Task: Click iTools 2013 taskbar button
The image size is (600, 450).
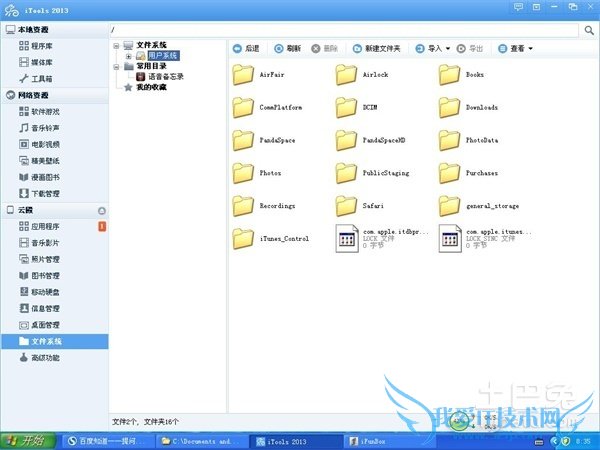Action: 296,441
